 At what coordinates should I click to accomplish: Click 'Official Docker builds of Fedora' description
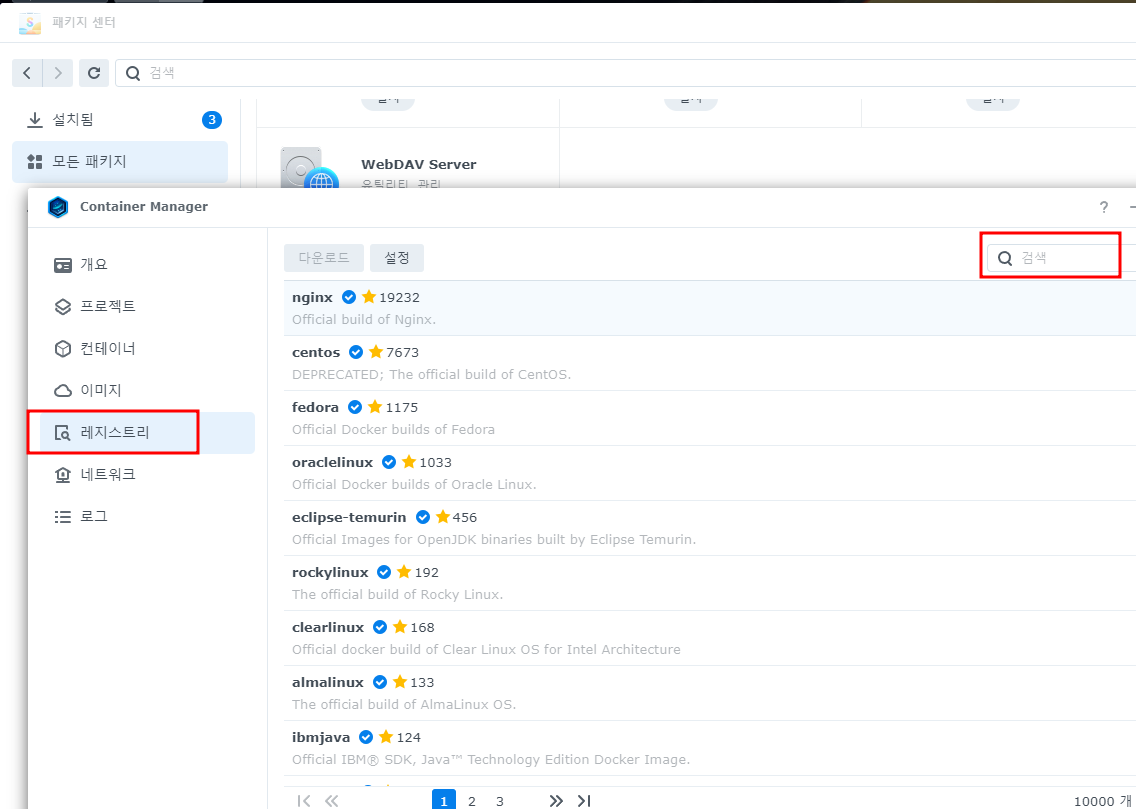click(x=393, y=429)
